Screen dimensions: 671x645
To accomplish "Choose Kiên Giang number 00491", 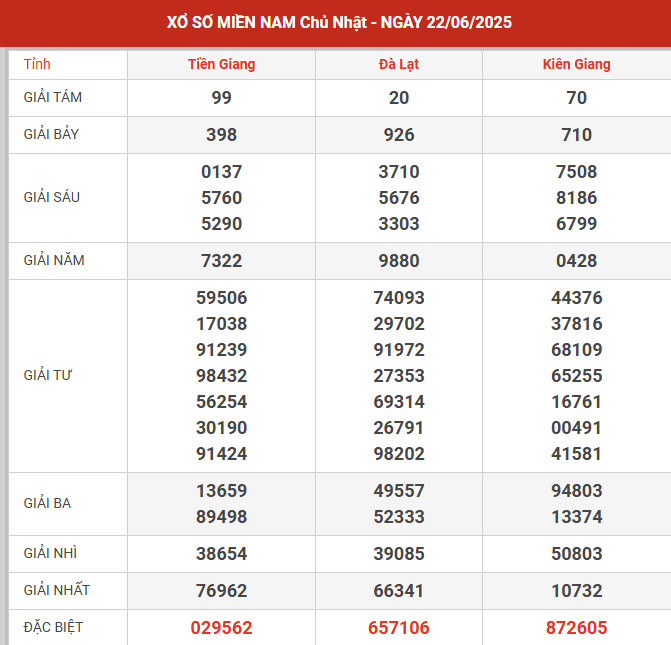I will coord(576,428).
